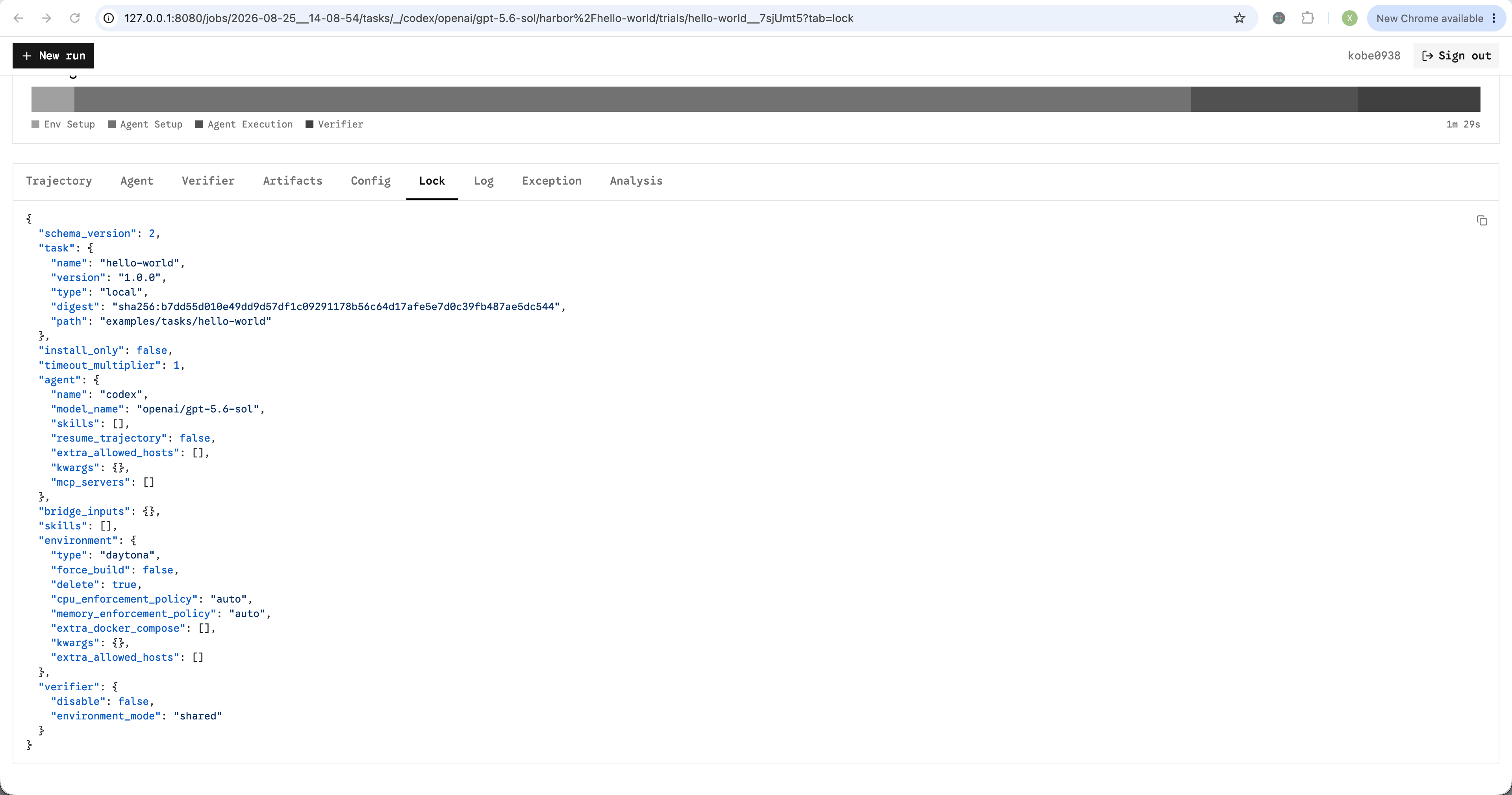The image size is (1512, 795).
Task: Click the "examples/tasks/hello-world" path value
Action: click(185, 322)
